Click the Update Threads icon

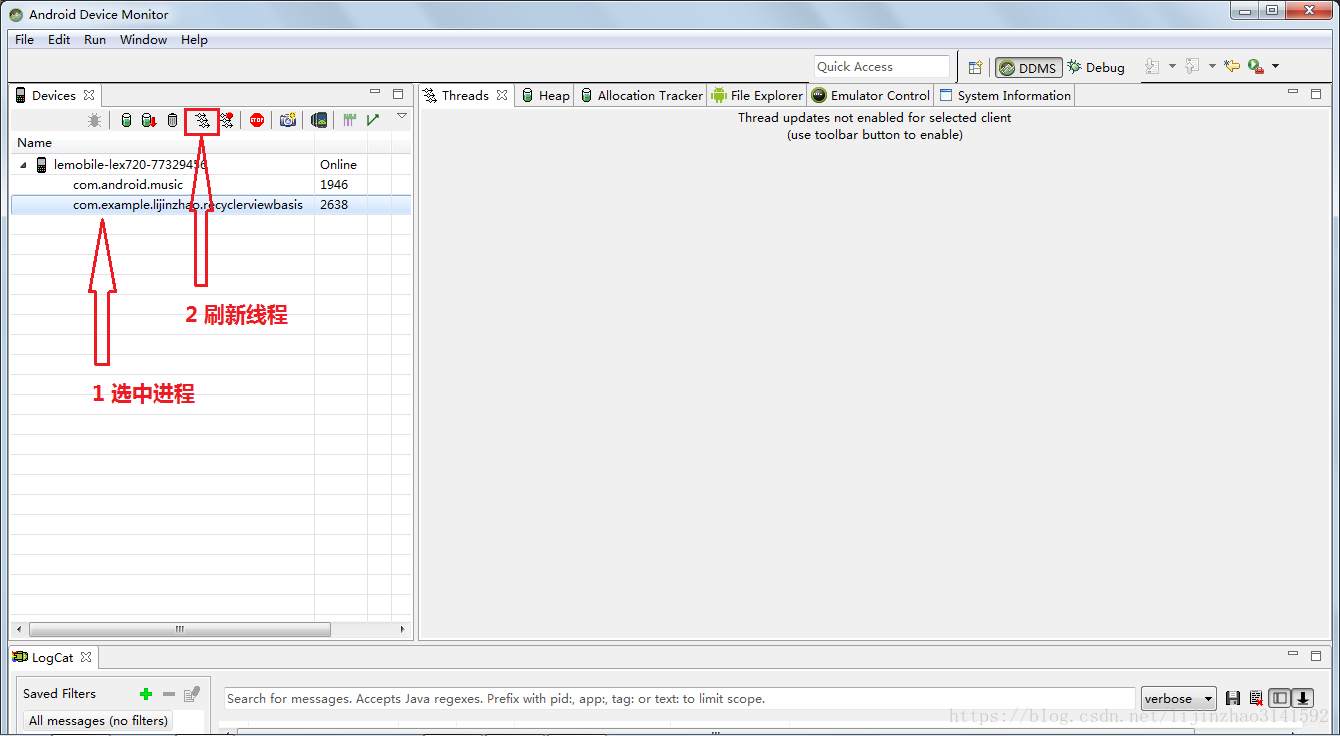pos(202,121)
